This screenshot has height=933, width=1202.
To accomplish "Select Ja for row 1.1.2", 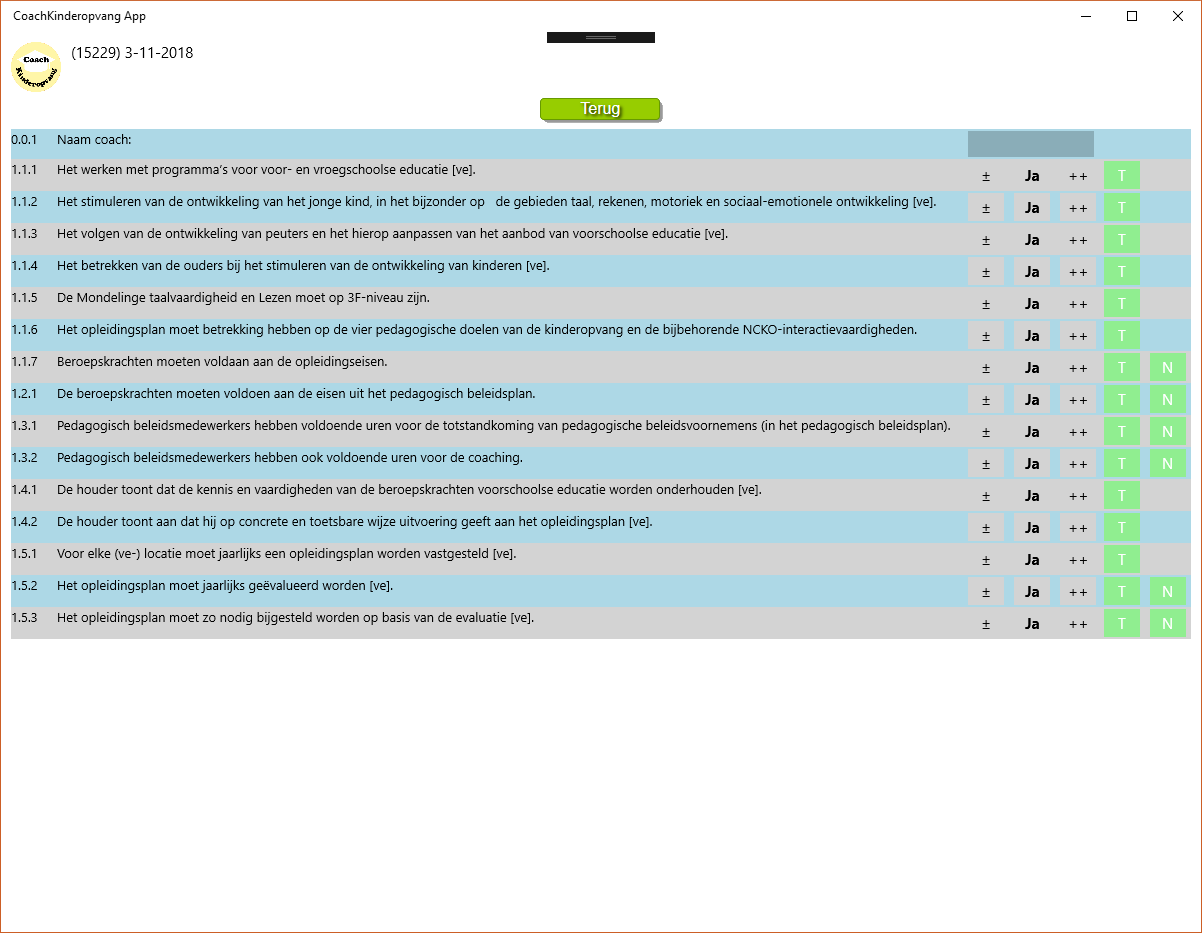I will pyautogui.click(x=1032, y=208).
